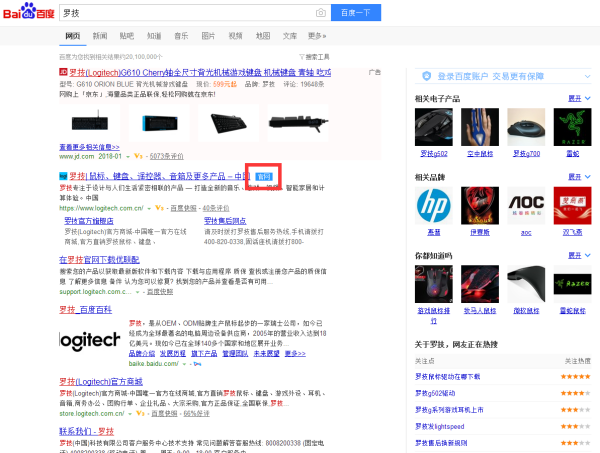600x453 pixels.
Task: Open 罗技_百度百科 result
Action: [85, 310]
